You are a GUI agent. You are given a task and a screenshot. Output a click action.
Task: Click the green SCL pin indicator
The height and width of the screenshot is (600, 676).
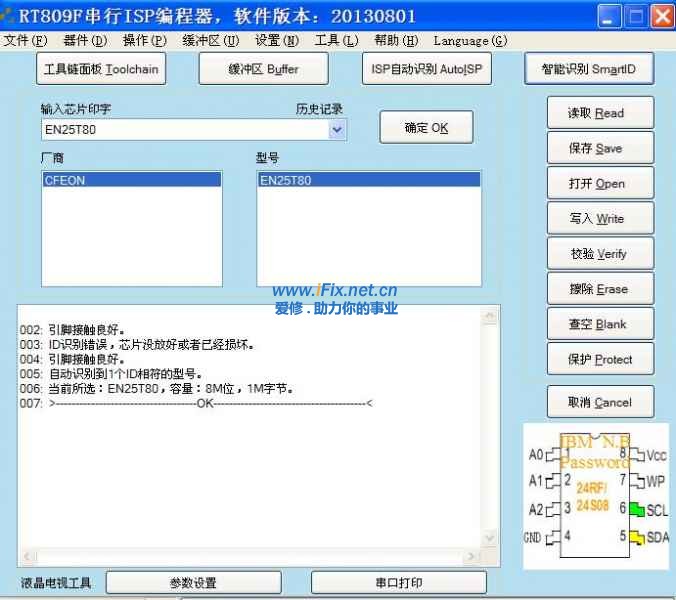[x=637, y=509]
